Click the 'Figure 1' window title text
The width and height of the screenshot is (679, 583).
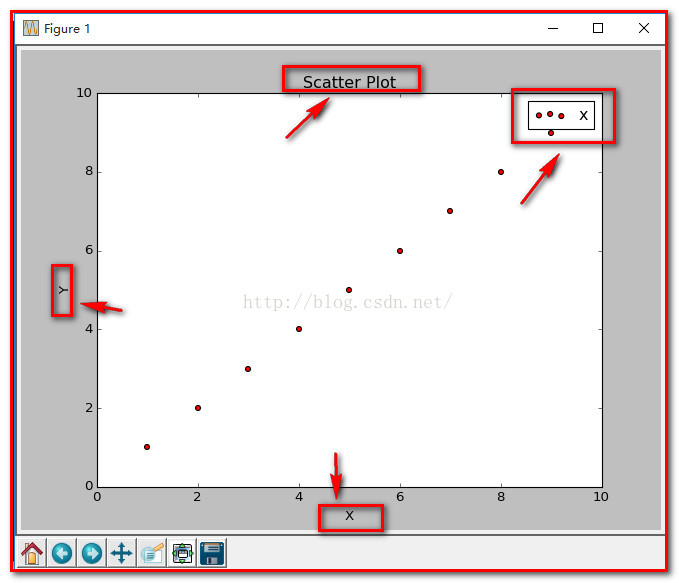click(x=67, y=29)
